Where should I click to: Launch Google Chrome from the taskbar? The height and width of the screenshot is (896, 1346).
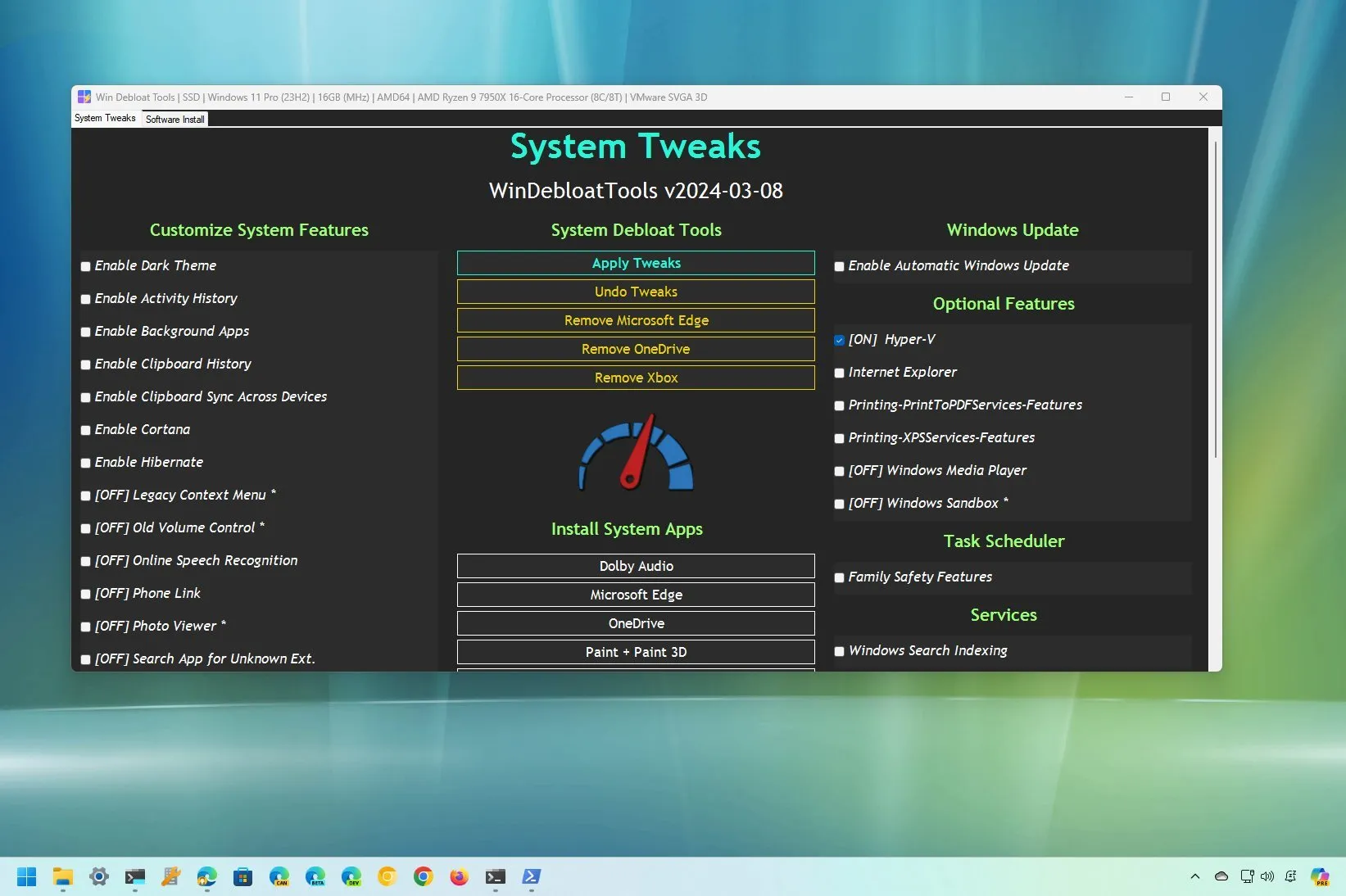tap(424, 876)
